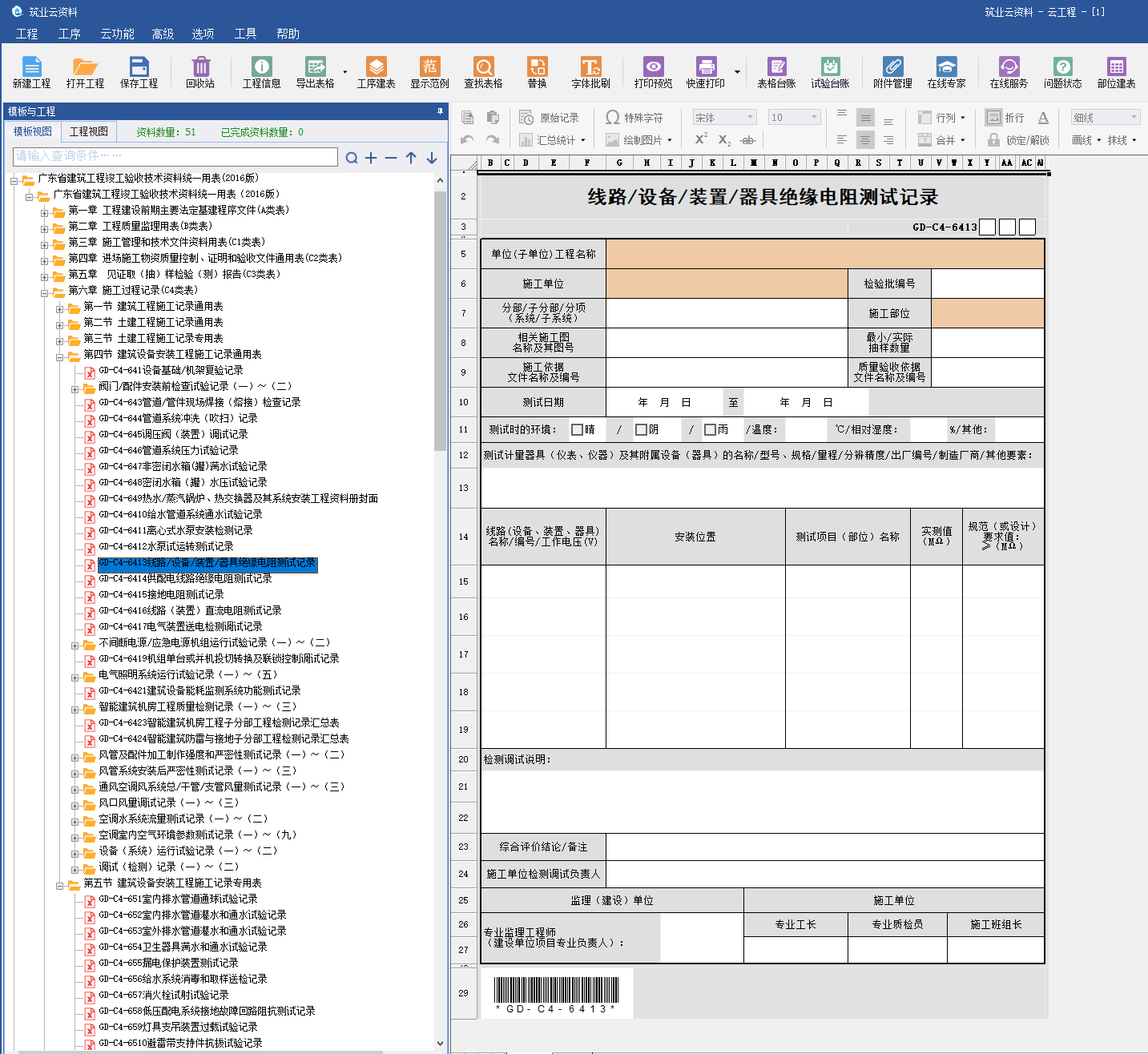Open the 汇总统计 dropdown

[552, 139]
